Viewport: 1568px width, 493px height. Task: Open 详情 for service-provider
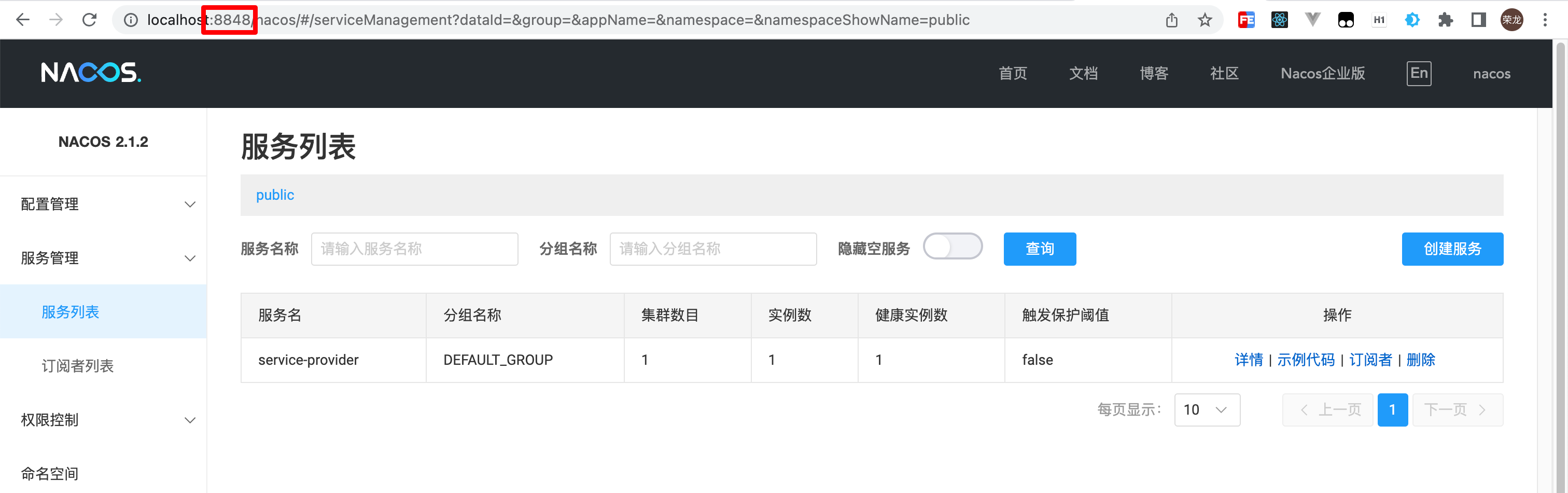(1249, 360)
